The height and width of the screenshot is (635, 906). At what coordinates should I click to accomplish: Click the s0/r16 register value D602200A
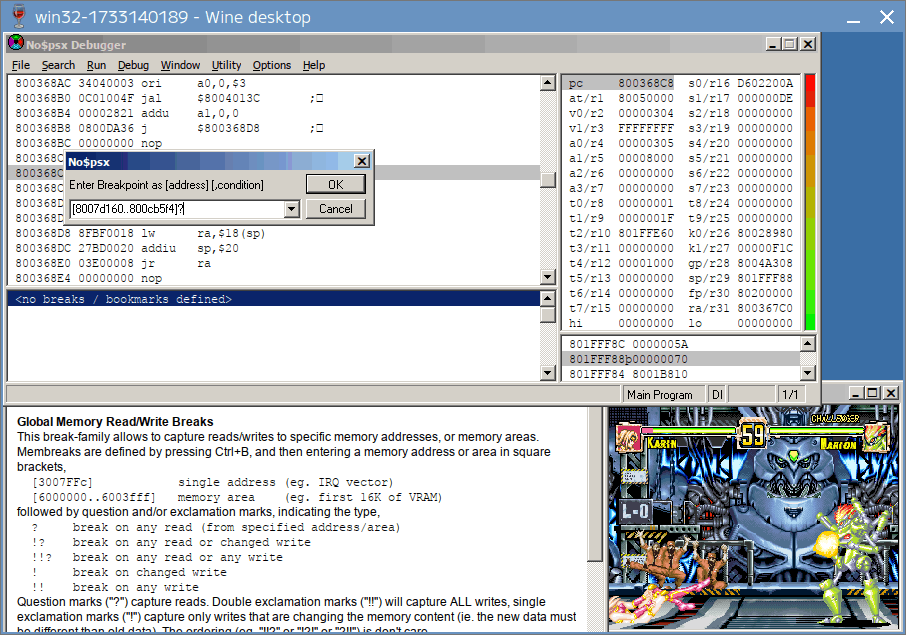pyautogui.click(x=765, y=83)
